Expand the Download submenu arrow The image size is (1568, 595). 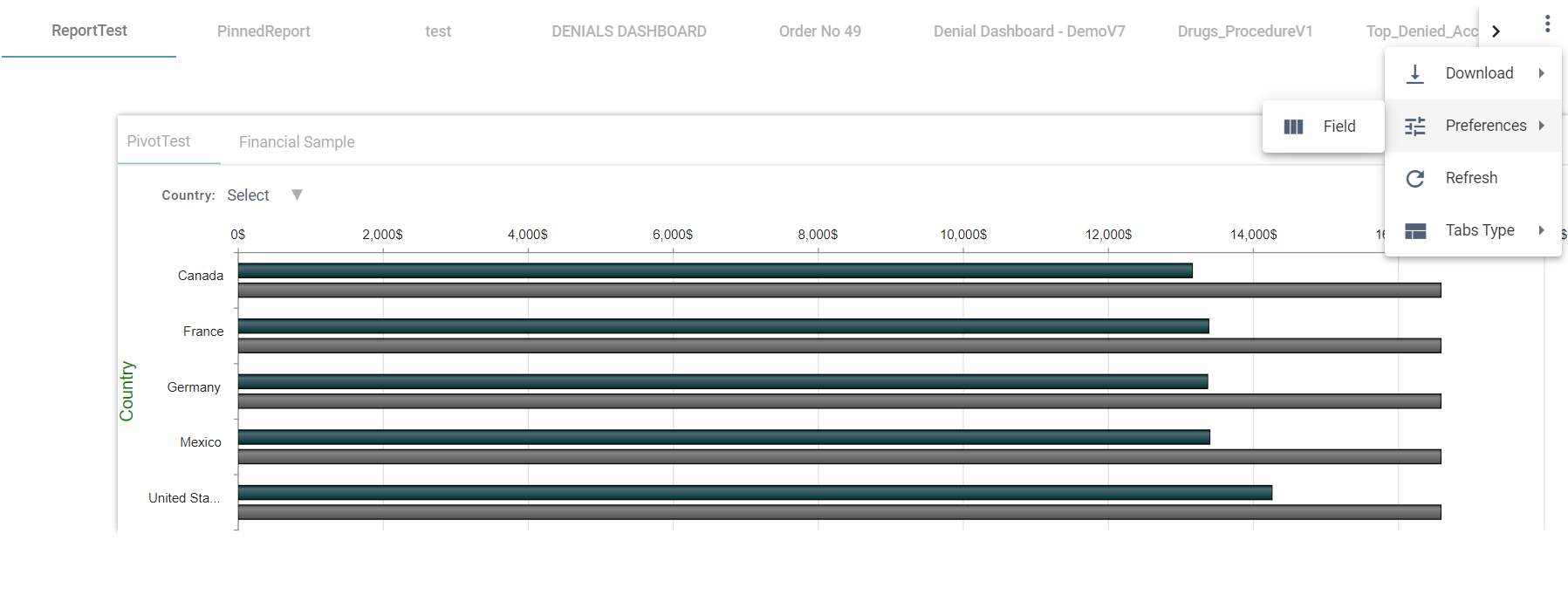pos(1542,73)
